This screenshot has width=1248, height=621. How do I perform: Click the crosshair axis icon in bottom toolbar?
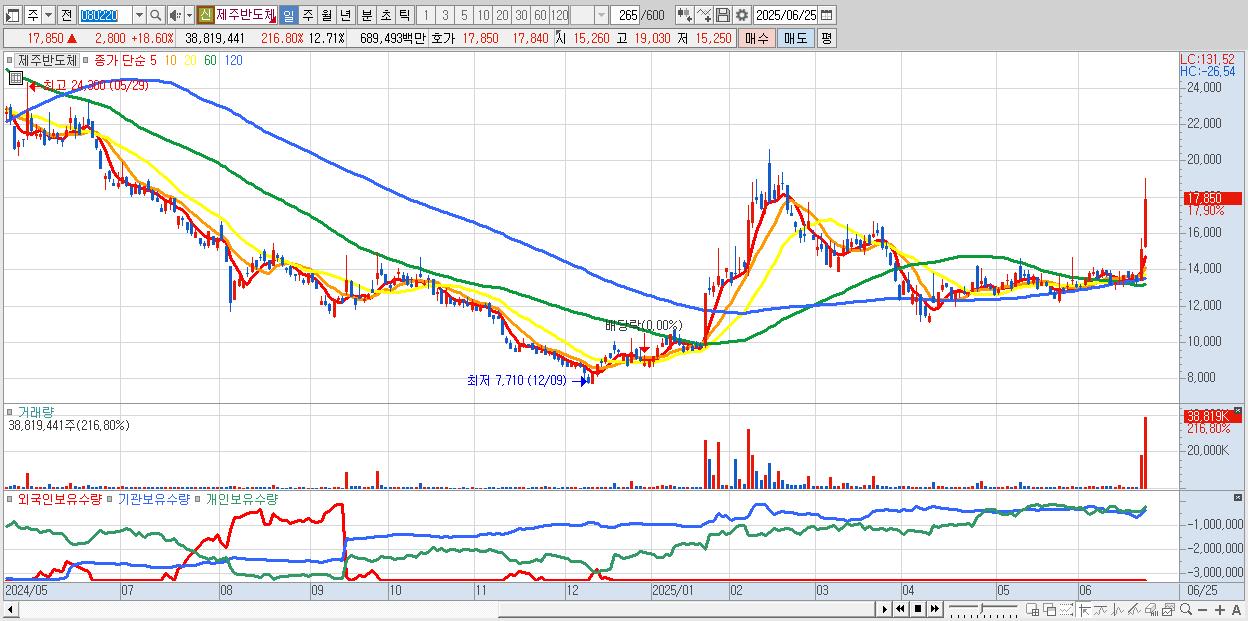coord(1085,609)
